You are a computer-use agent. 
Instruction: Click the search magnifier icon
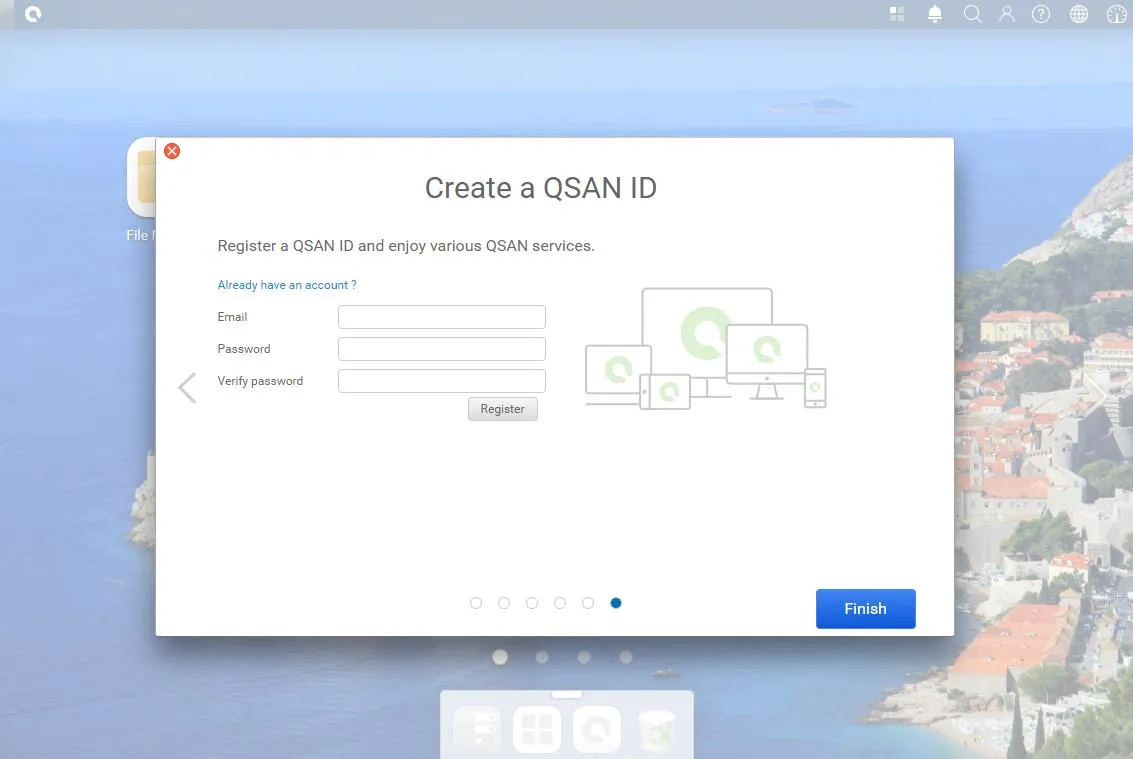pyautogui.click(x=973, y=14)
